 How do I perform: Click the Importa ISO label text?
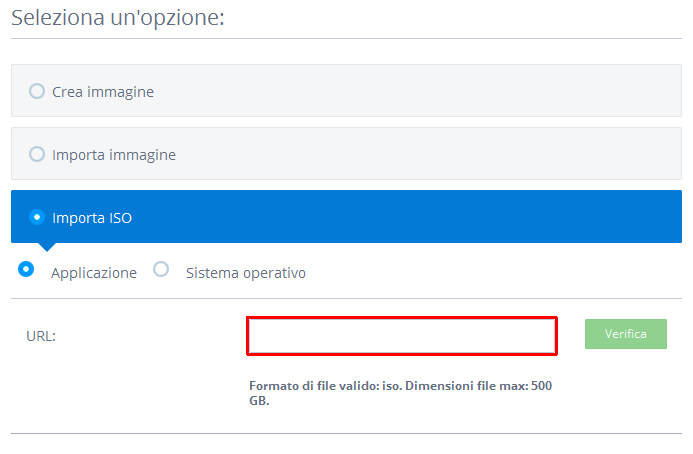92,218
